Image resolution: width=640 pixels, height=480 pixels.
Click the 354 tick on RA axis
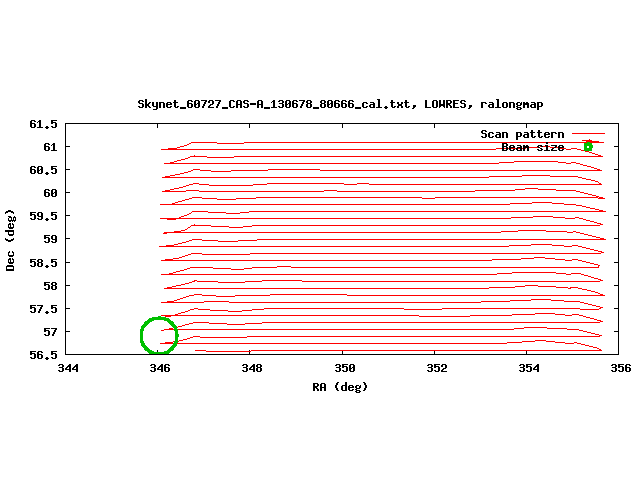528,368
